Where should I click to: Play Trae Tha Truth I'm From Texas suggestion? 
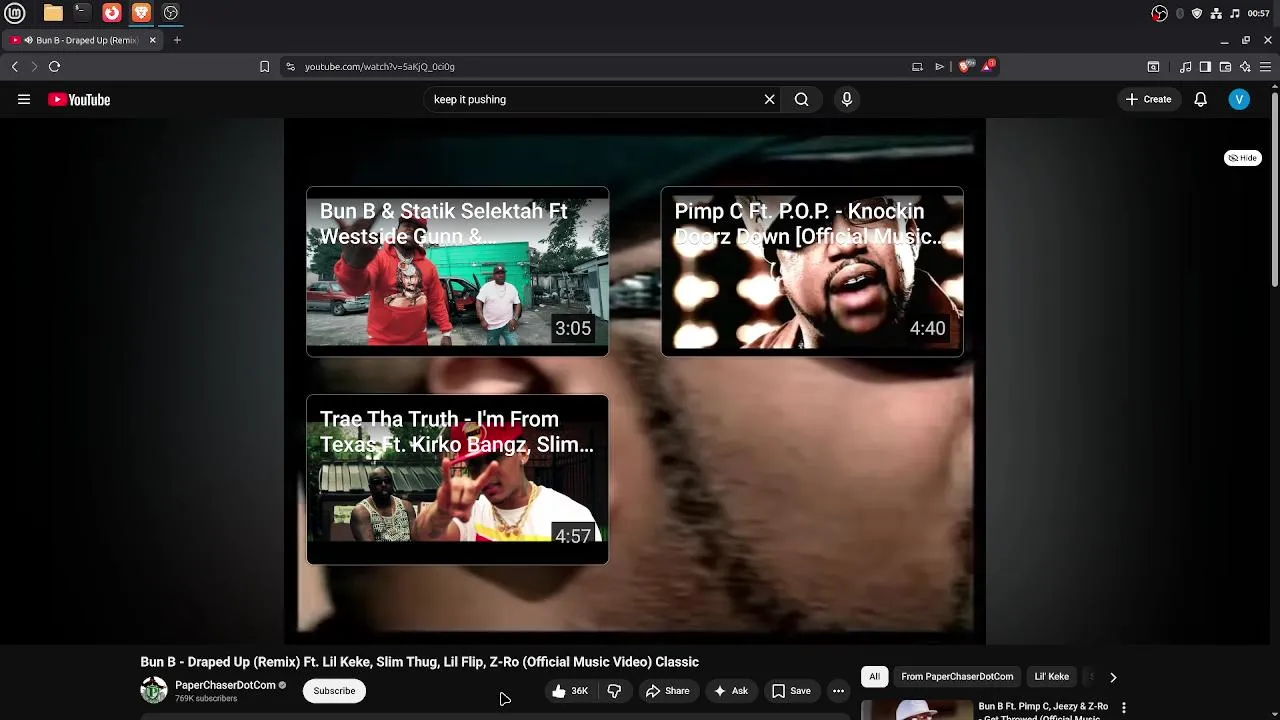457,479
